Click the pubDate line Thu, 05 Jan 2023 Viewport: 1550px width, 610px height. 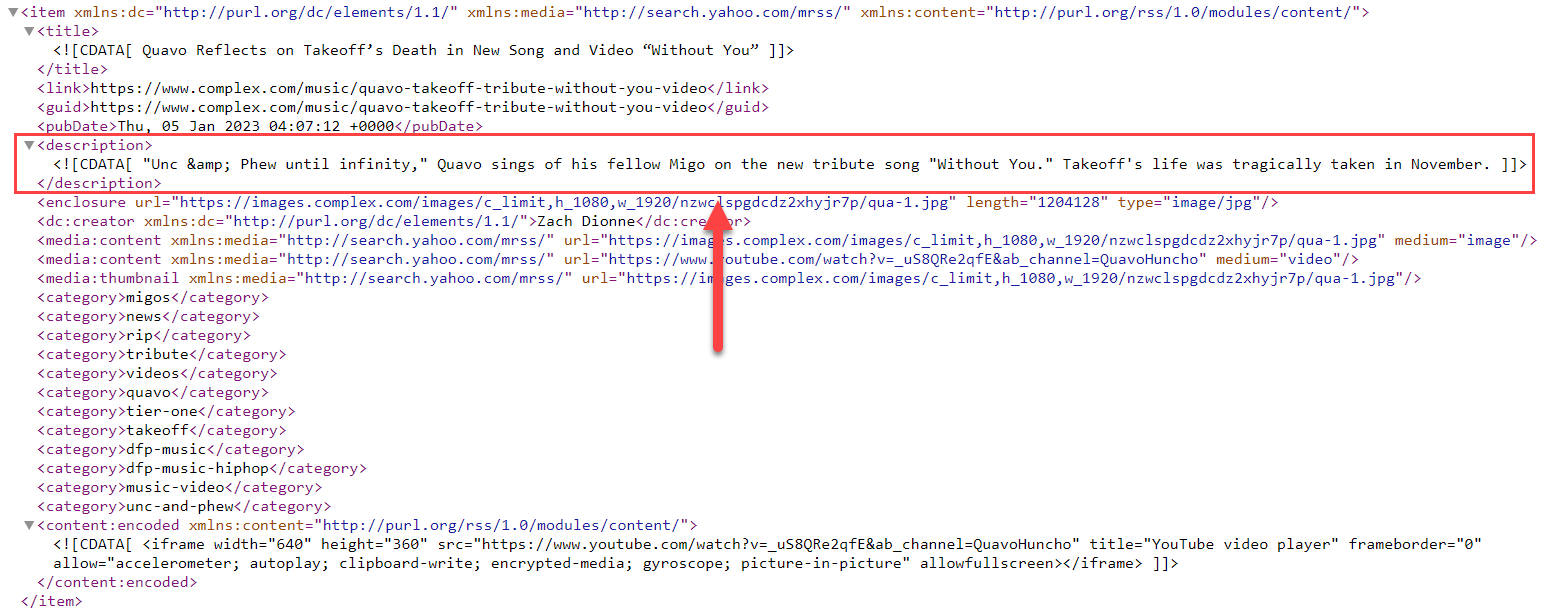click(260, 127)
